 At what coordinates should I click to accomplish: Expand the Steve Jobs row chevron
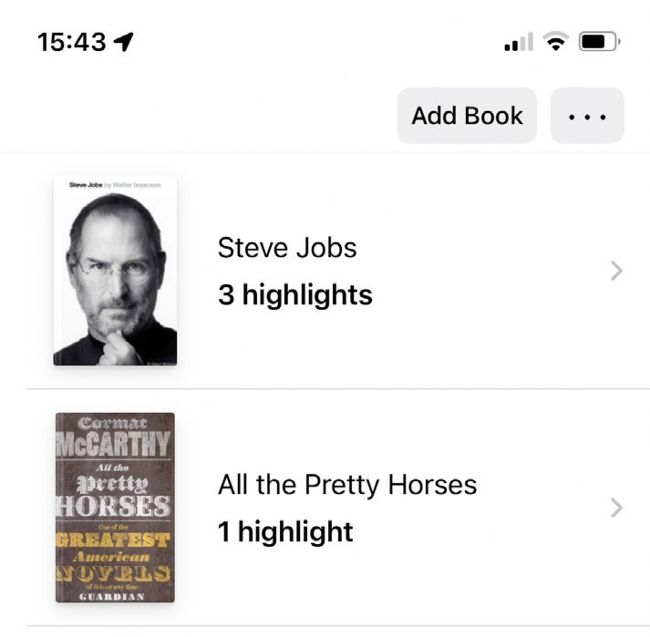coord(616,271)
